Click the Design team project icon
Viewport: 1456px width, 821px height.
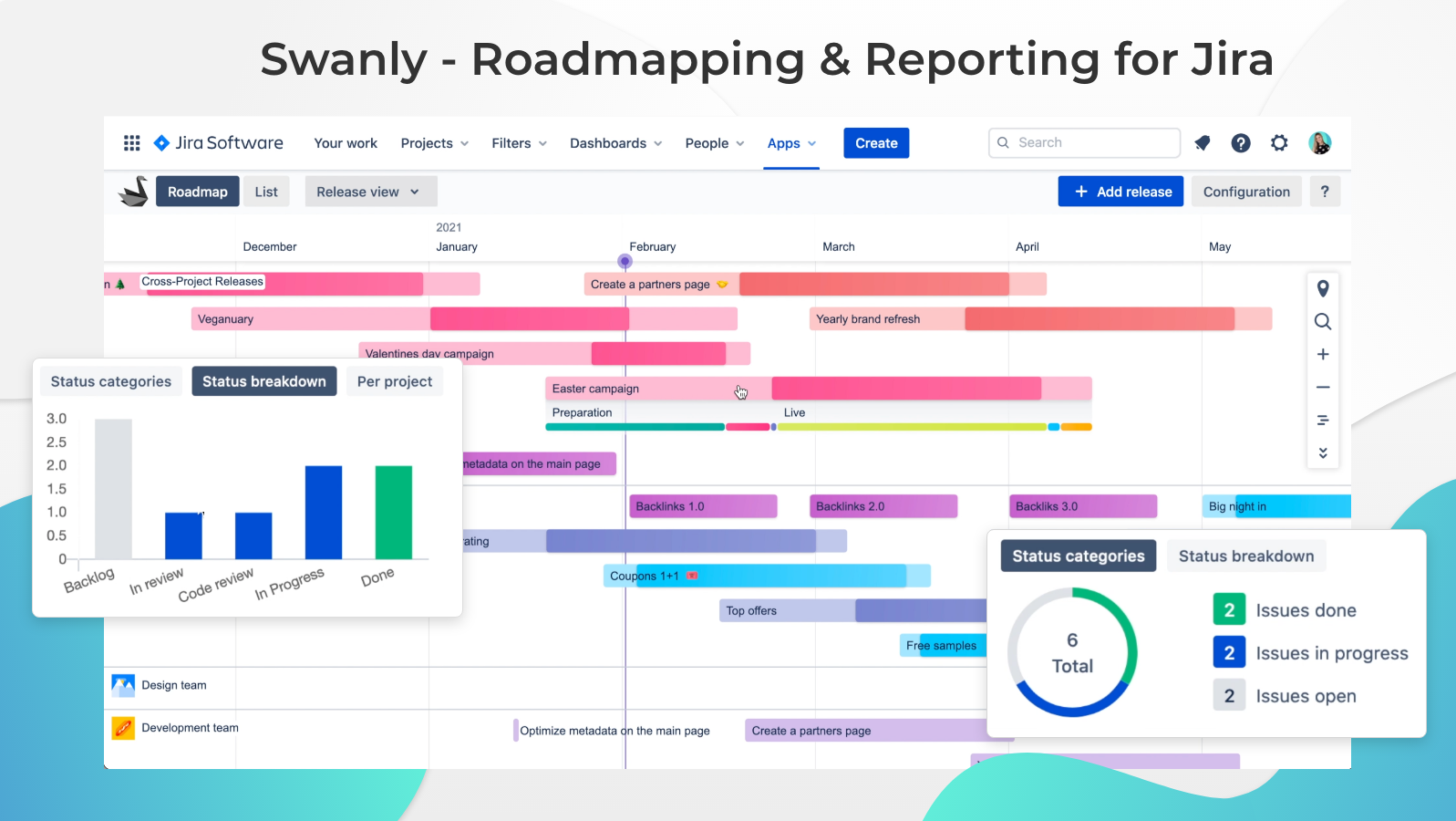tap(123, 685)
